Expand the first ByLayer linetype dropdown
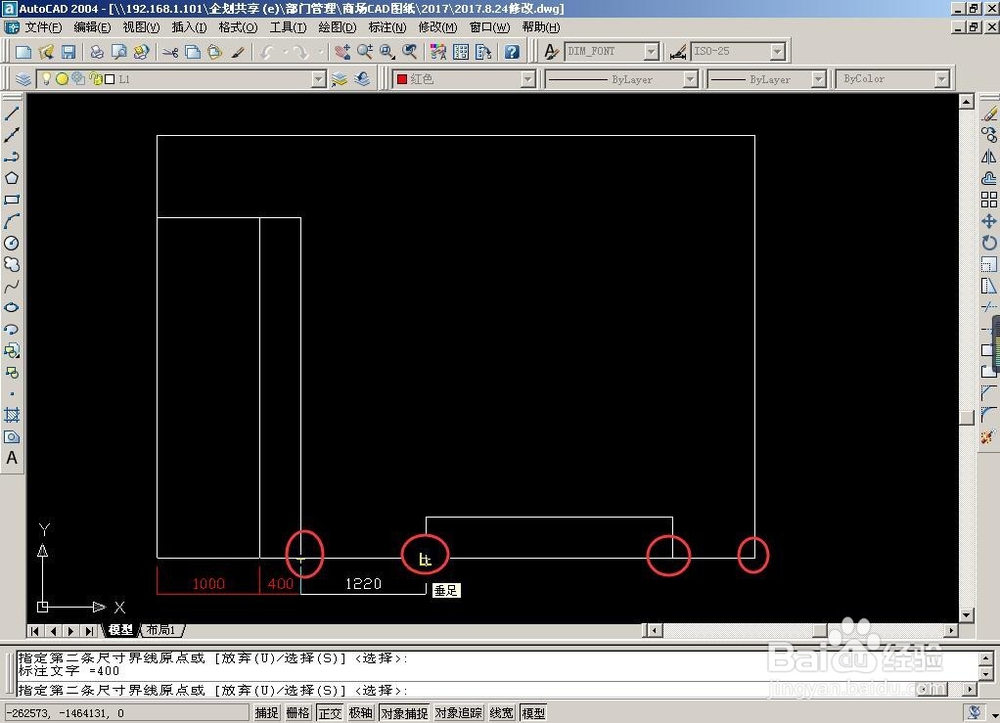 coord(690,79)
